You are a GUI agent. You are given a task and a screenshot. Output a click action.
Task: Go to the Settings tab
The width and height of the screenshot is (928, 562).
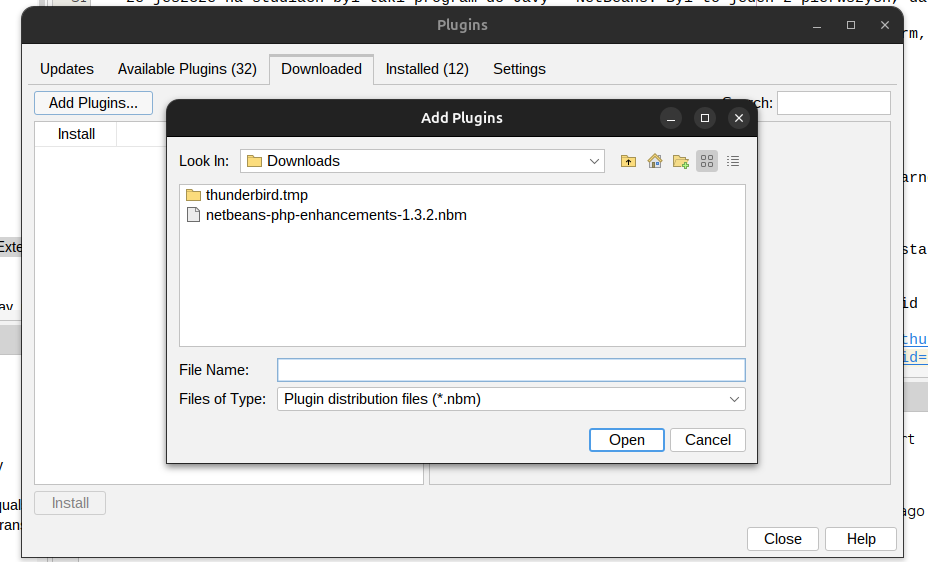click(x=519, y=69)
